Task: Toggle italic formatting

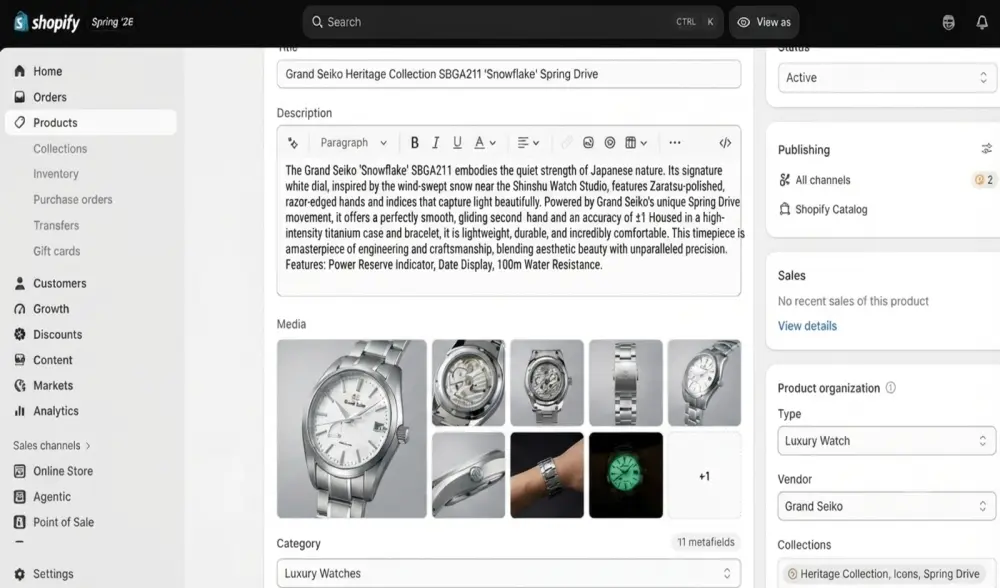Action: [x=436, y=143]
